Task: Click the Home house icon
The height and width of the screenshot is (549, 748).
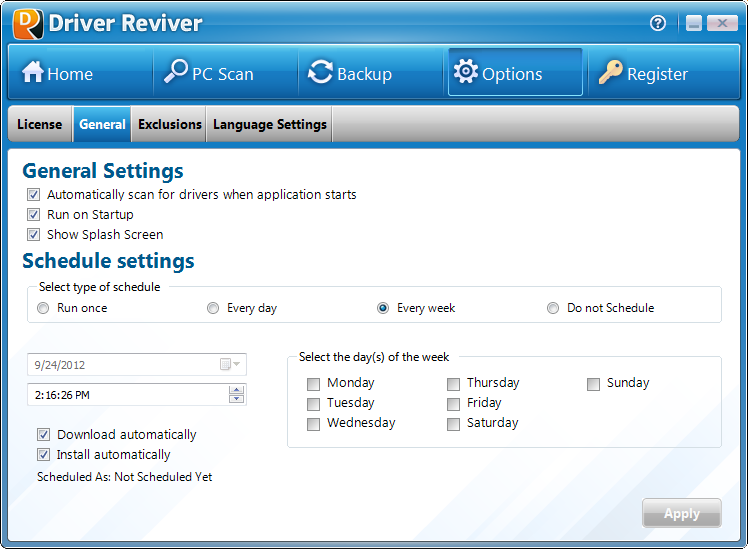Action: pyautogui.click(x=33, y=72)
